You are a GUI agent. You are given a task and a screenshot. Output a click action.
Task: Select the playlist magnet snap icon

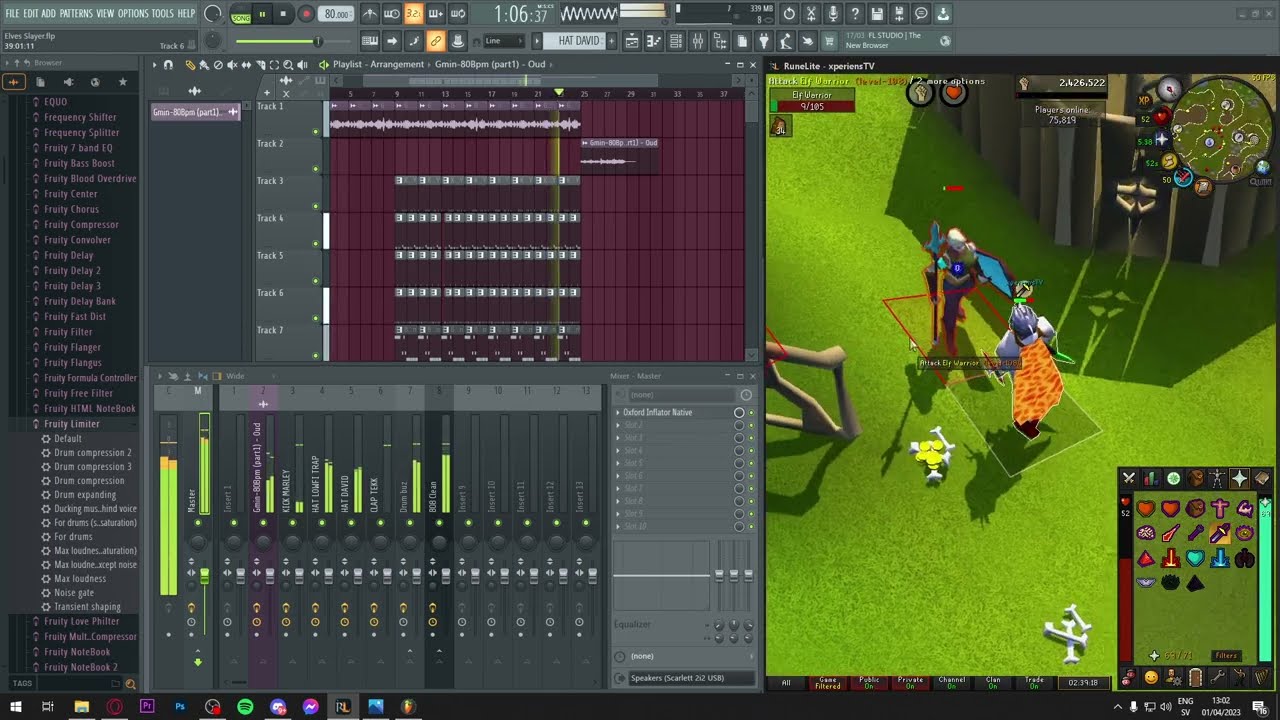(168, 64)
